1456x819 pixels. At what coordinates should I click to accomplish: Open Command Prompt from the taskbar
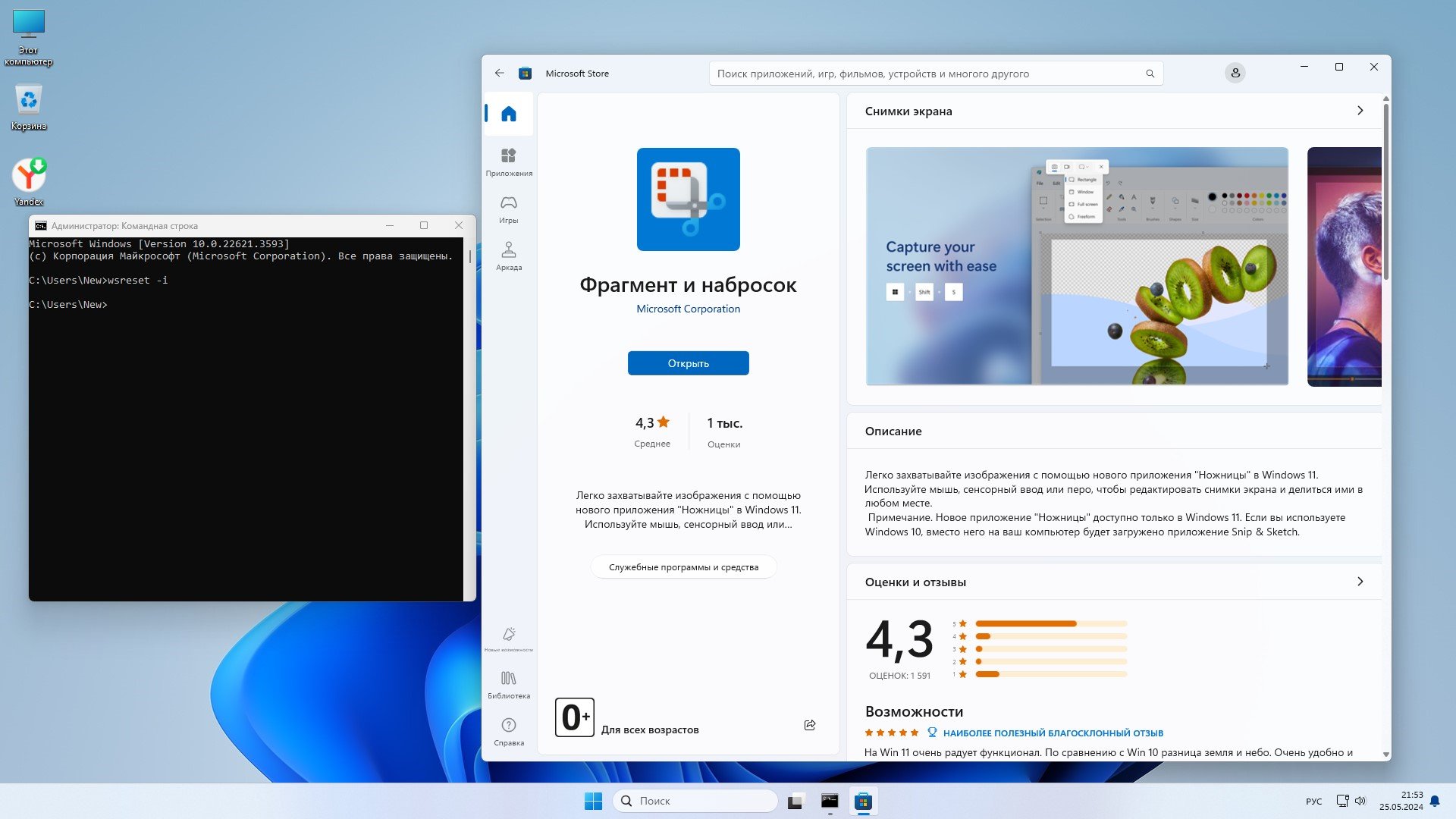830,801
